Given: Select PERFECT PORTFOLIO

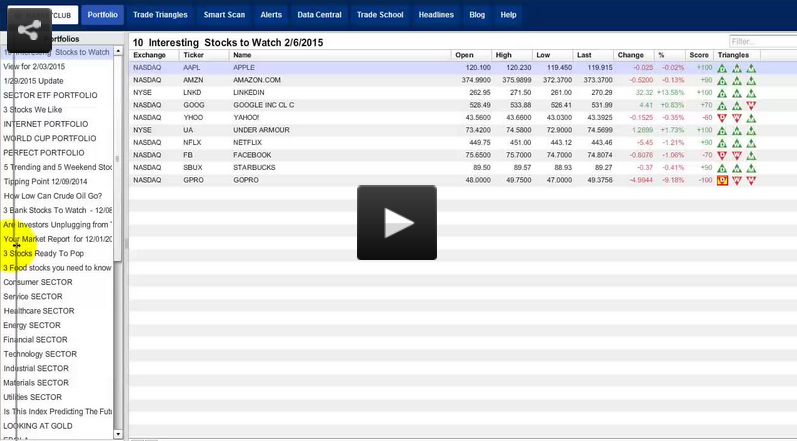Looking at the screenshot, I should tap(44, 152).
